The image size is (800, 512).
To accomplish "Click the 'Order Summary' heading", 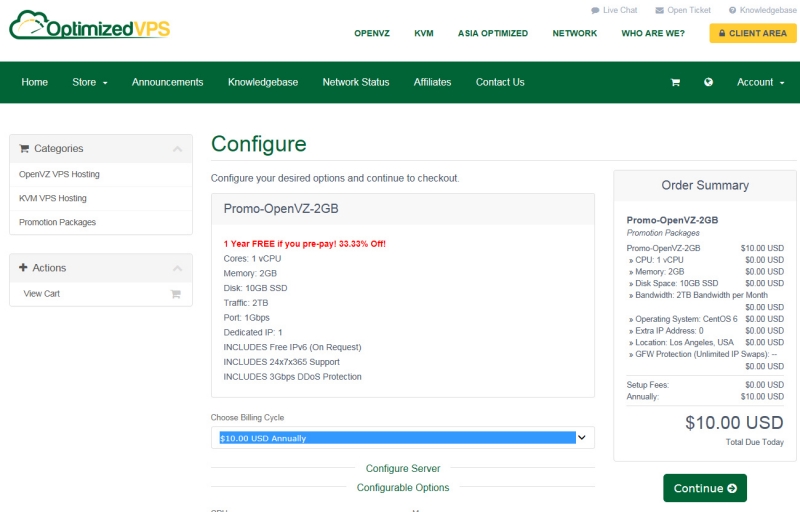I will [705, 185].
